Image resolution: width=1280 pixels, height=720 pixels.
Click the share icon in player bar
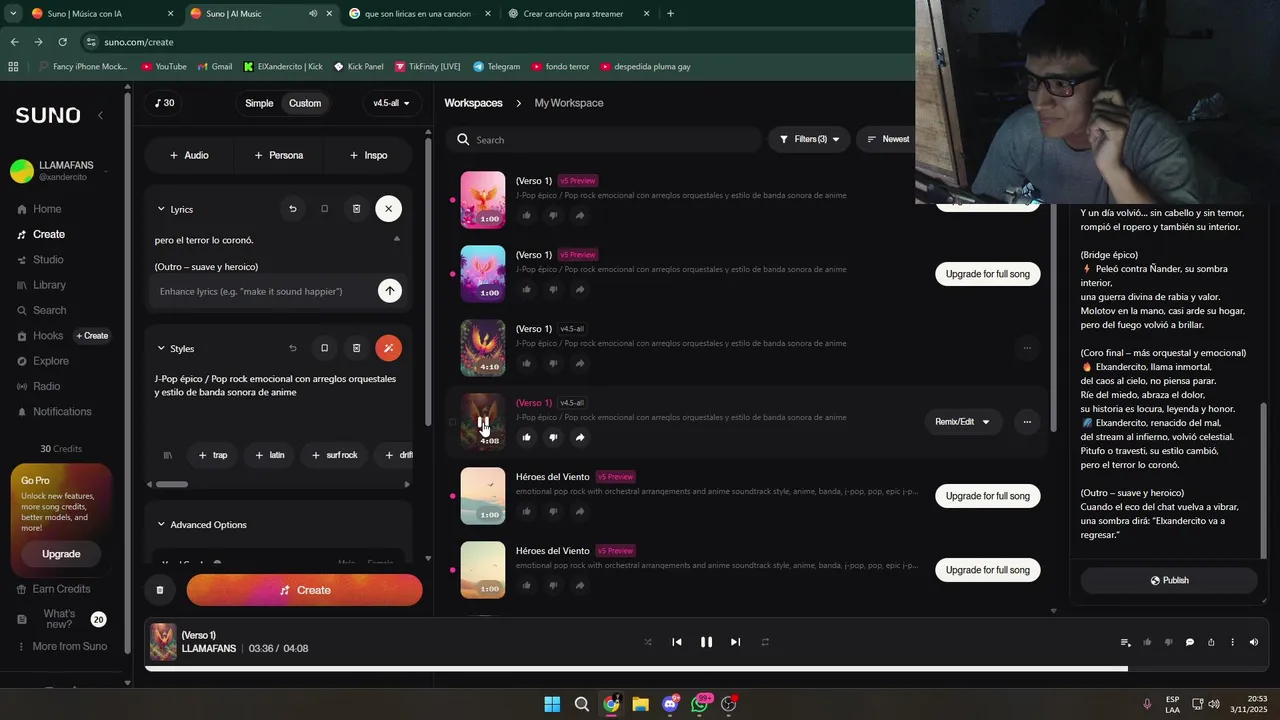coord(1211,642)
